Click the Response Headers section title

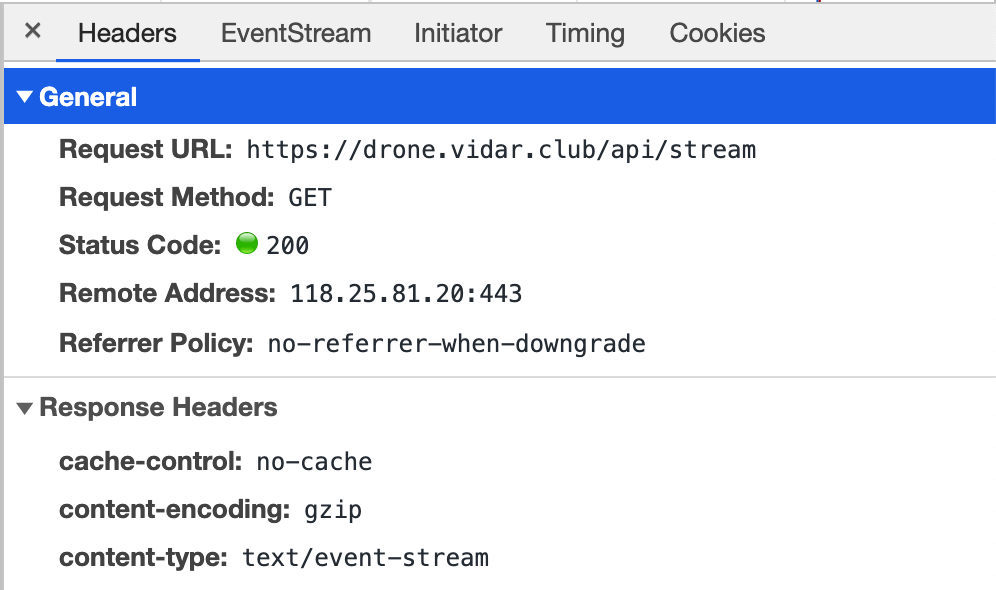[158, 408]
